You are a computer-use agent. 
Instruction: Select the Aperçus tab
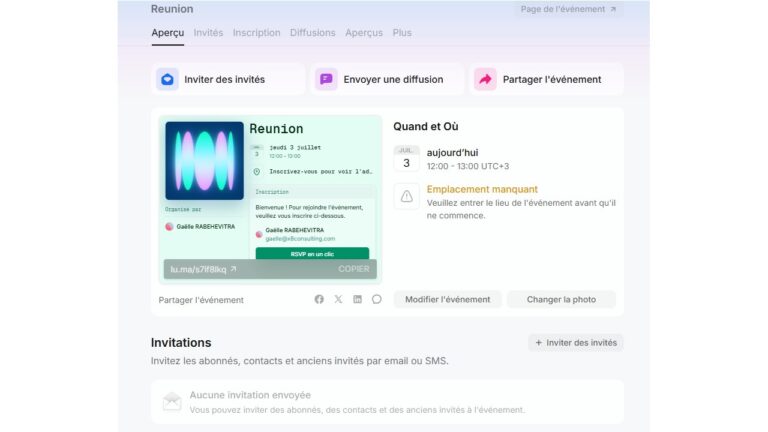[364, 33]
